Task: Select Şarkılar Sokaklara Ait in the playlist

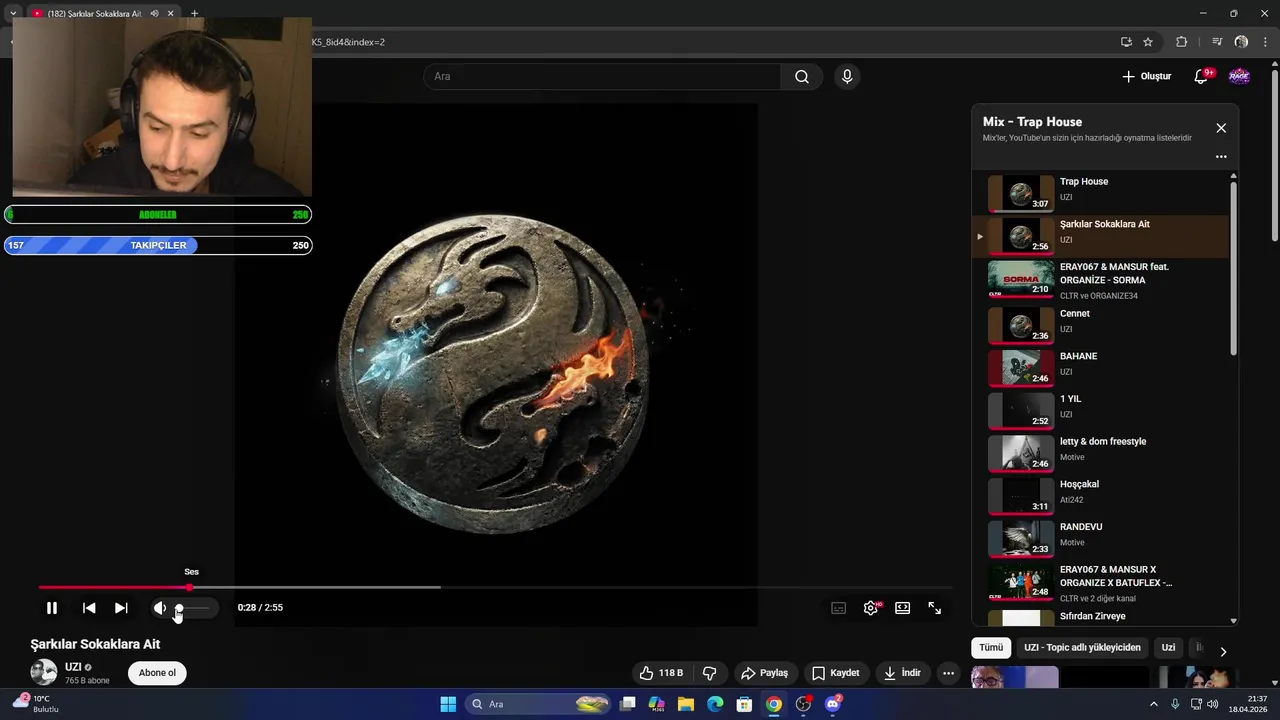Action: tap(1100, 237)
